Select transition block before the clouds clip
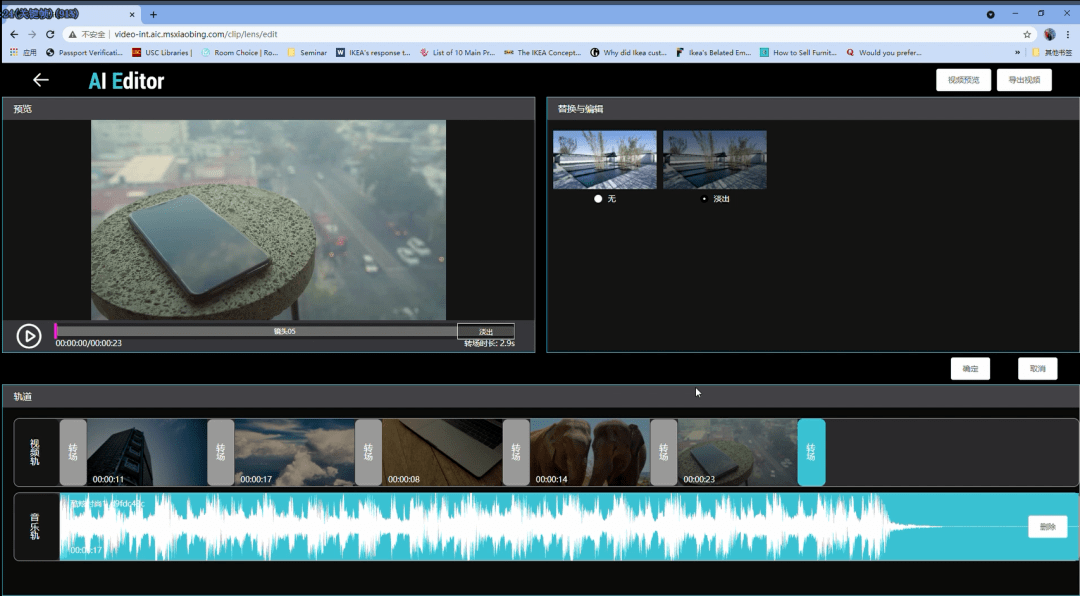Viewport: 1080px width, 596px height. tap(220, 452)
